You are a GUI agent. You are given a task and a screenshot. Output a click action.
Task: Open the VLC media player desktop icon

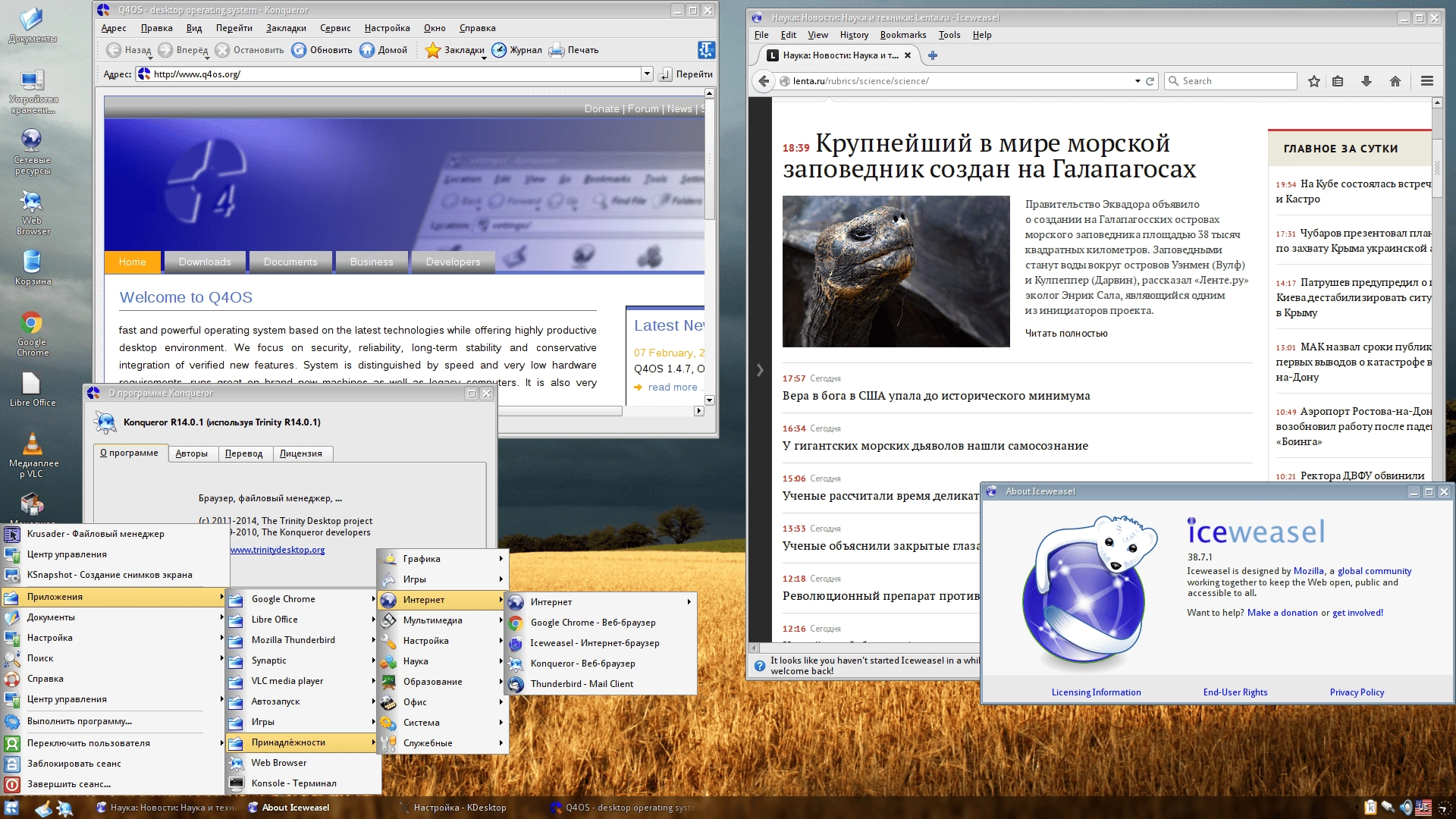[32, 444]
